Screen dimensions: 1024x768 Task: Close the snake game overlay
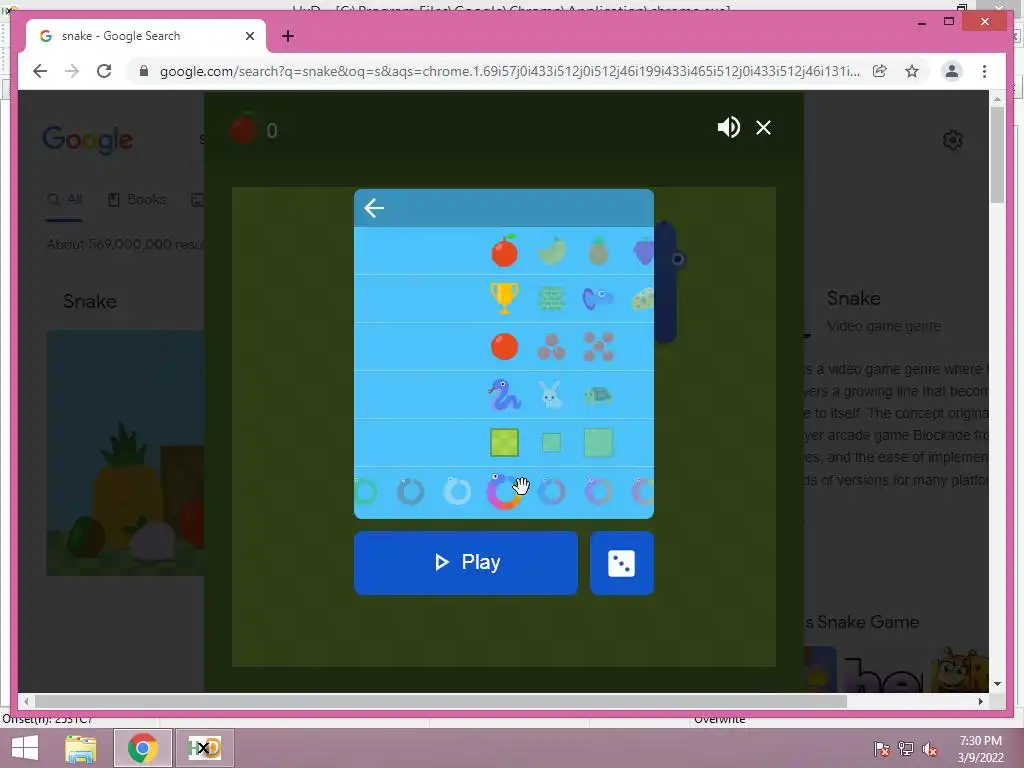tap(763, 127)
